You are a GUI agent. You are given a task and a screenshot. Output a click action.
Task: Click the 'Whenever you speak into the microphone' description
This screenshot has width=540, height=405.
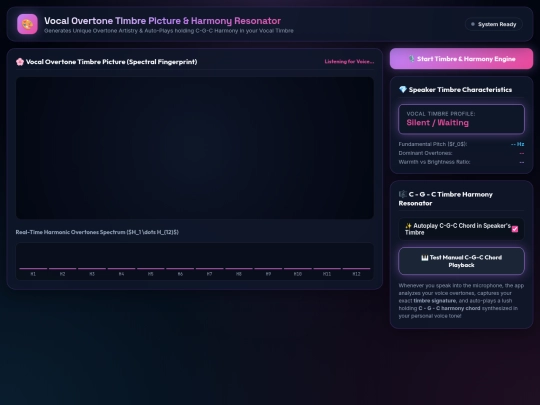461,301
